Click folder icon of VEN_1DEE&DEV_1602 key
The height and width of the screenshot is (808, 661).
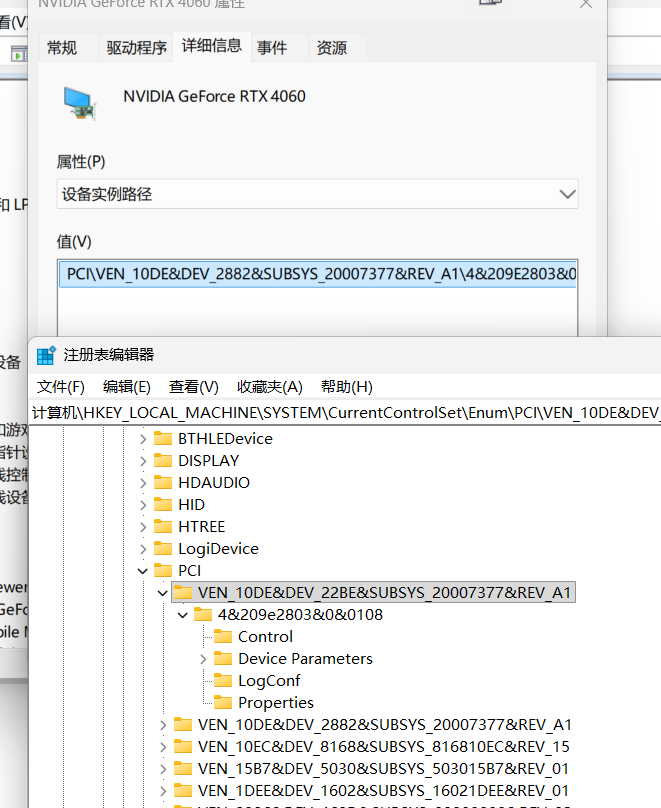(x=183, y=791)
